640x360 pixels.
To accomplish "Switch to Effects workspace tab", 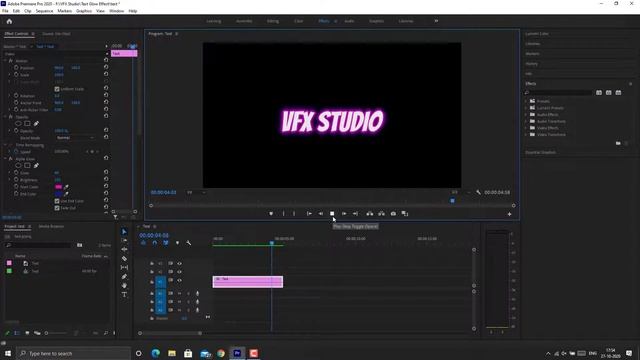I will pyautogui.click(x=324, y=21).
